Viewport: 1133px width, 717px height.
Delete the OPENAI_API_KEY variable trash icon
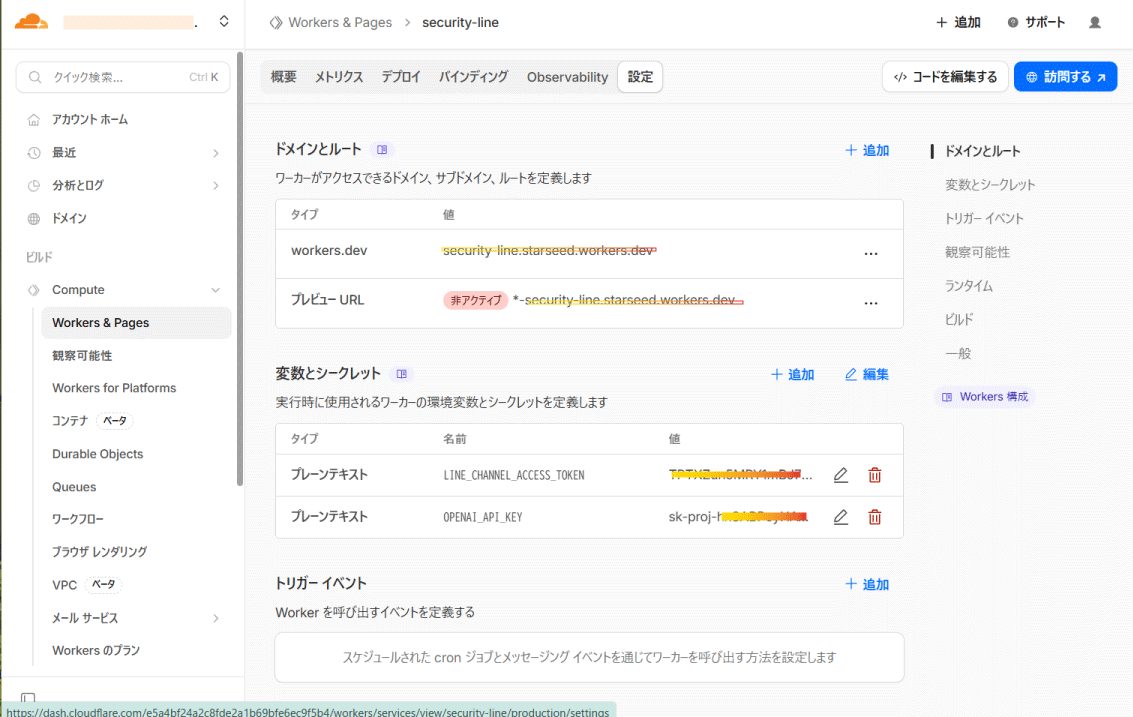point(875,517)
